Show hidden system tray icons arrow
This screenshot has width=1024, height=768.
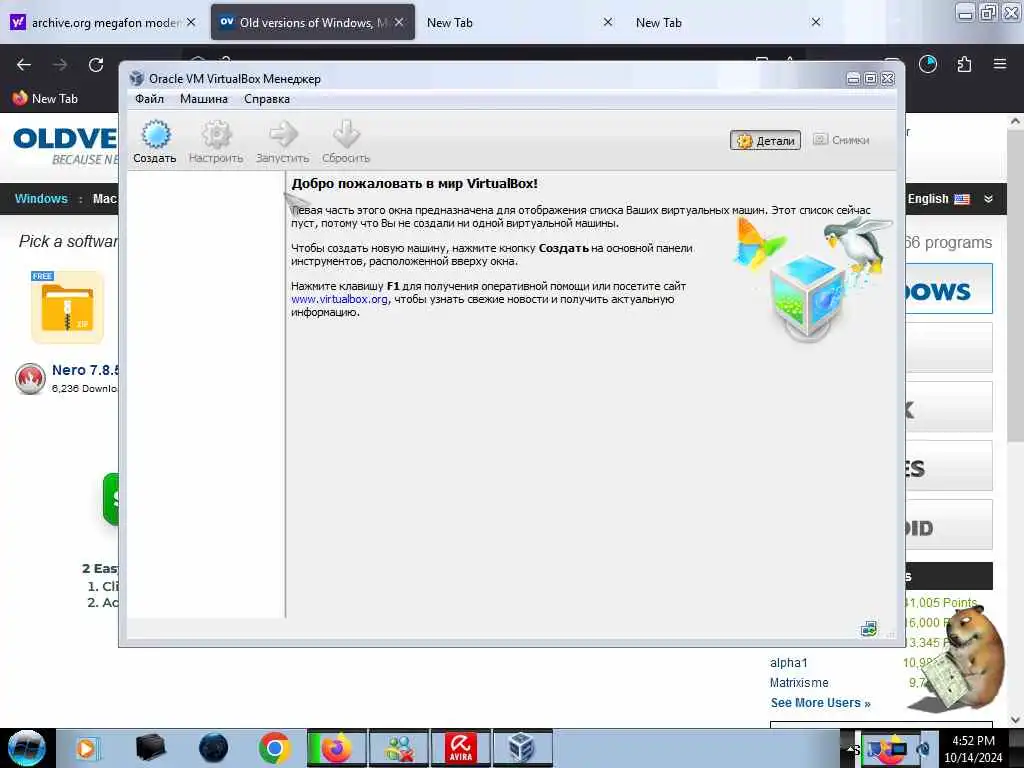(850, 750)
